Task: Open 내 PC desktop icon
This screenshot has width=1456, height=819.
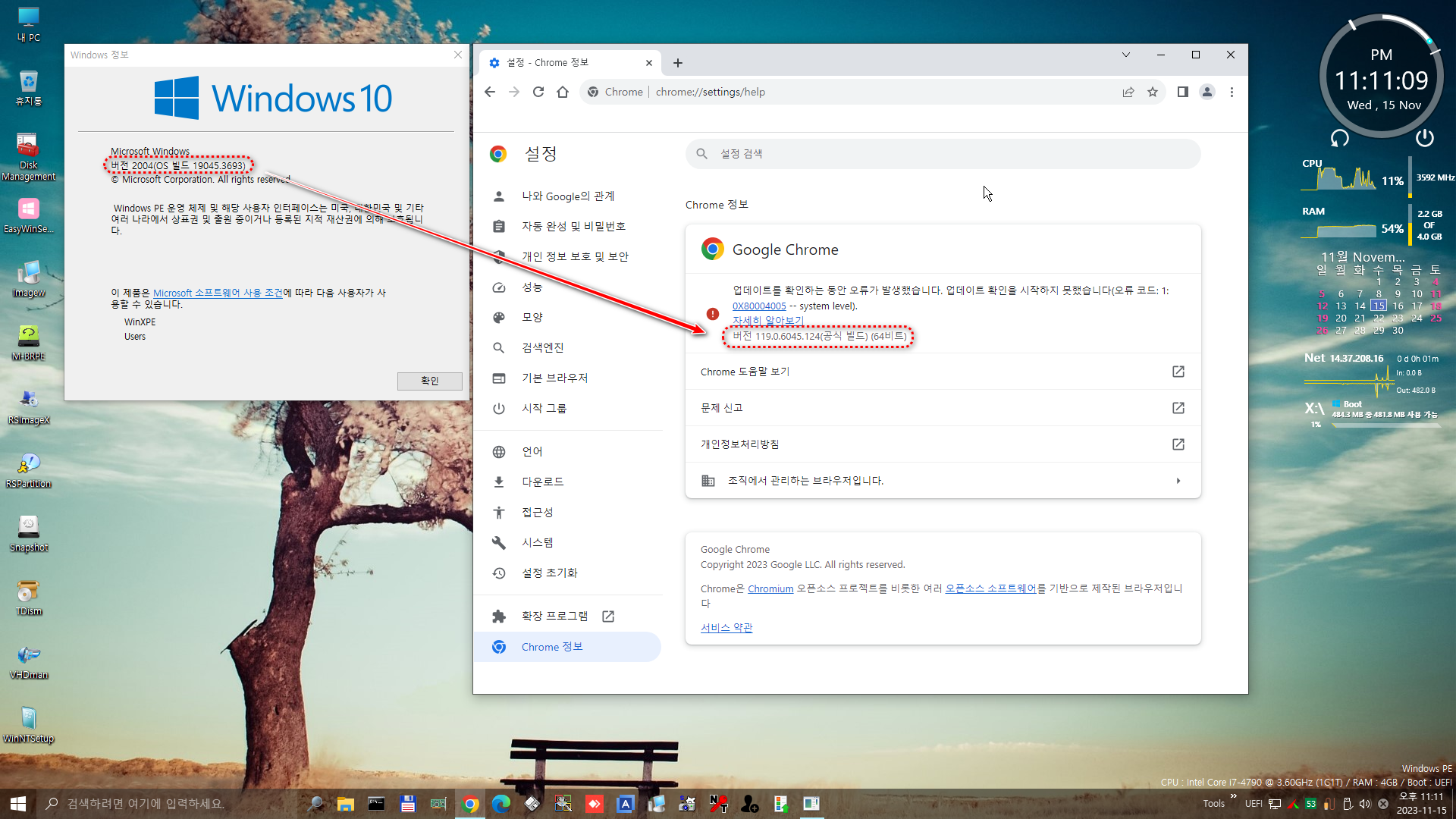Action: click(29, 24)
